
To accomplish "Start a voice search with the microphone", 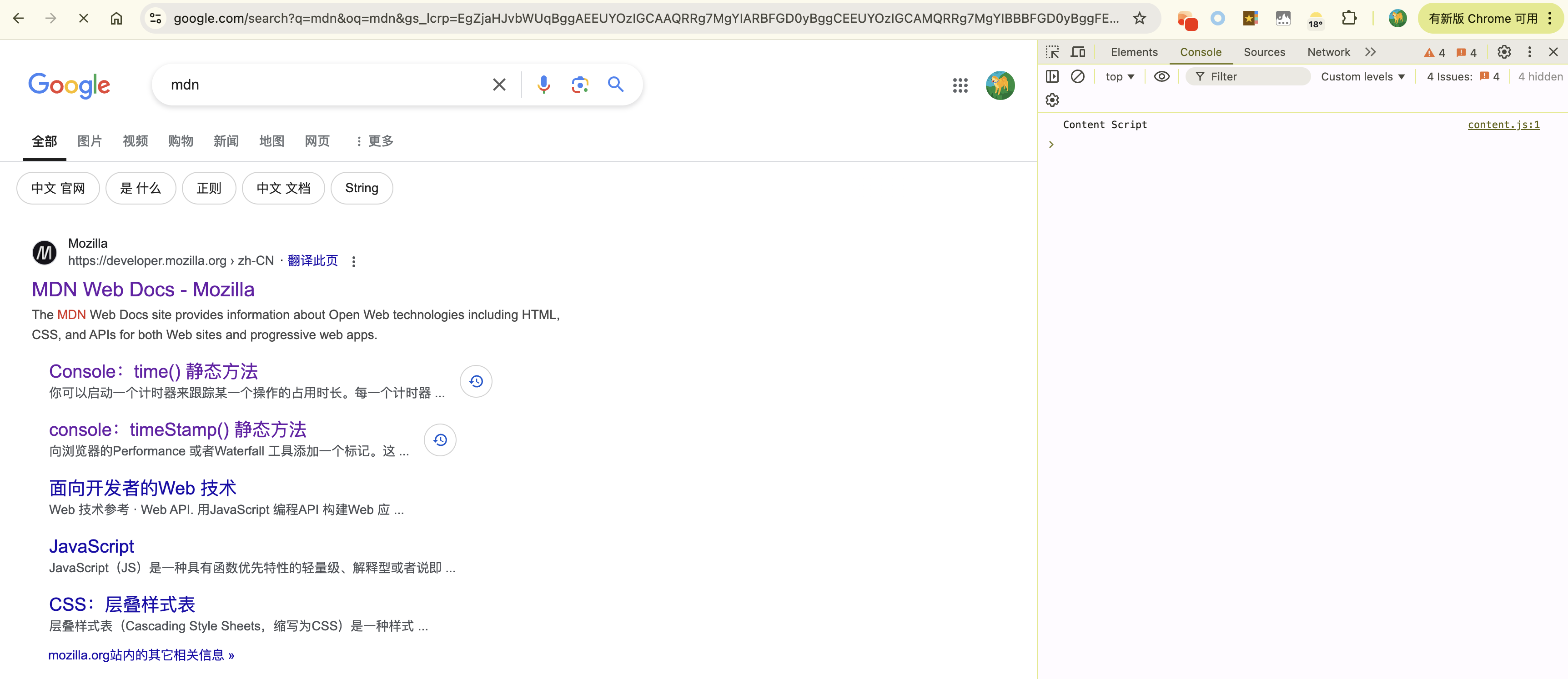I will click(x=543, y=85).
